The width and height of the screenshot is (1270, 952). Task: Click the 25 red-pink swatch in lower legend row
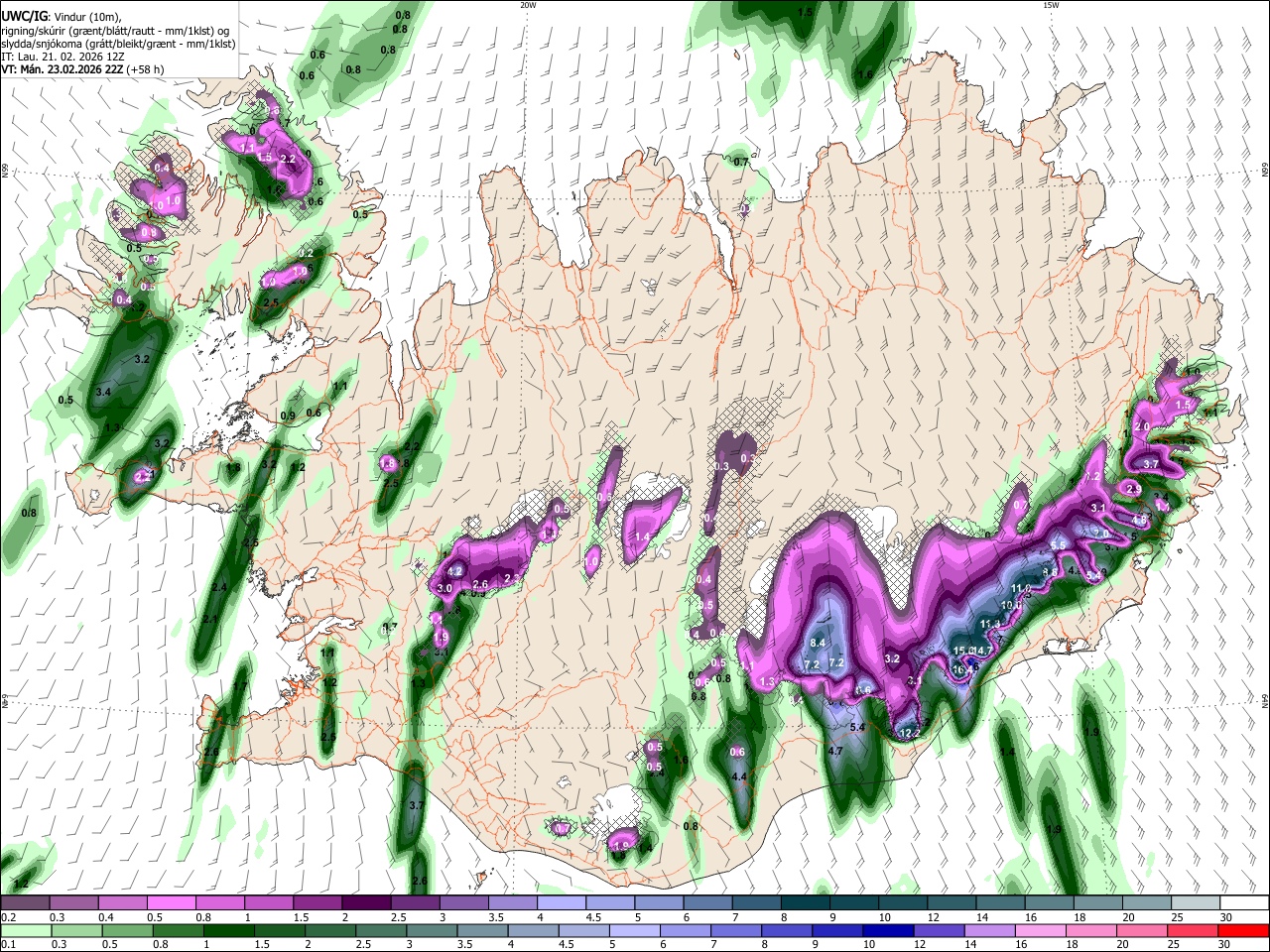pos(1191,930)
